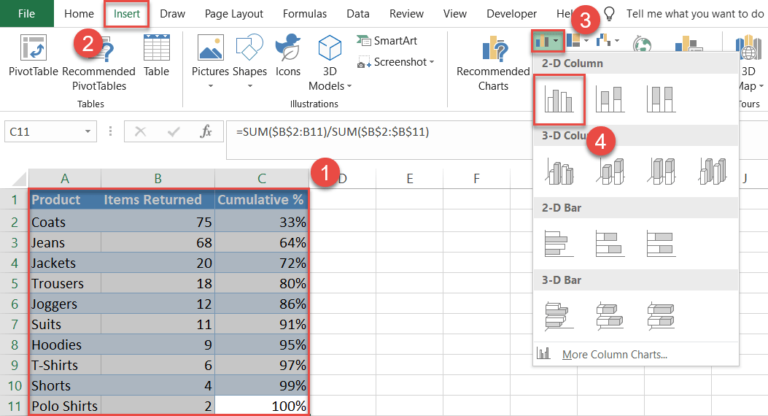Choose the 3-D Clustered Bar chart
Screen dimensions: 768x416
(x=559, y=313)
